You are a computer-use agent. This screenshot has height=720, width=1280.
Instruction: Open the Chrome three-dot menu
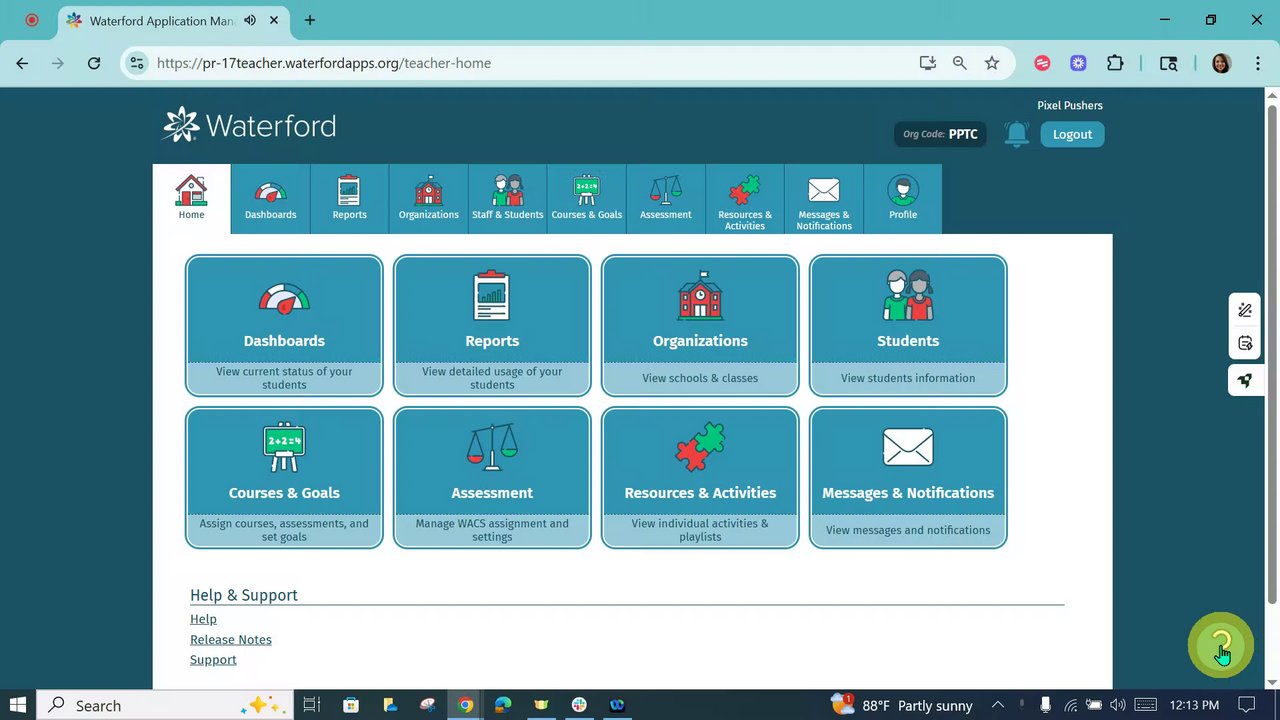(x=1257, y=63)
